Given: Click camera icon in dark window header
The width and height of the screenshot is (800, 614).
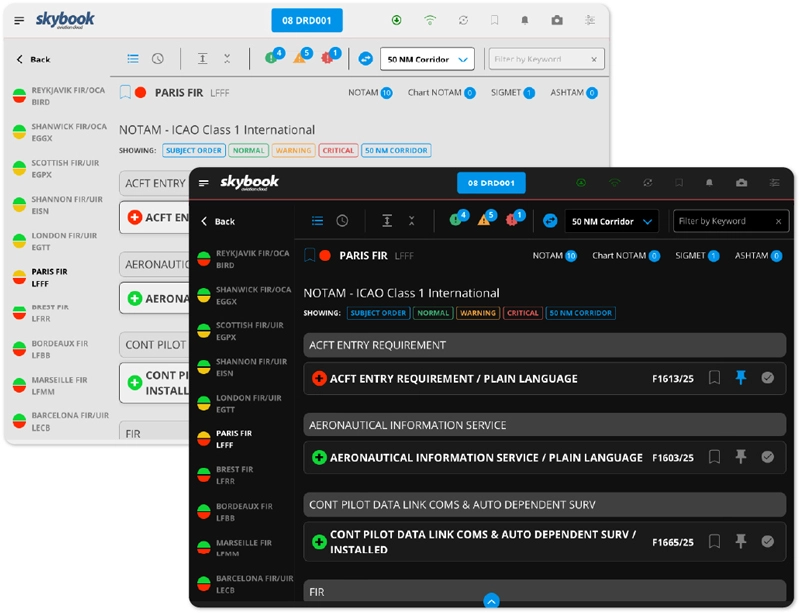Looking at the screenshot, I should click(741, 183).
